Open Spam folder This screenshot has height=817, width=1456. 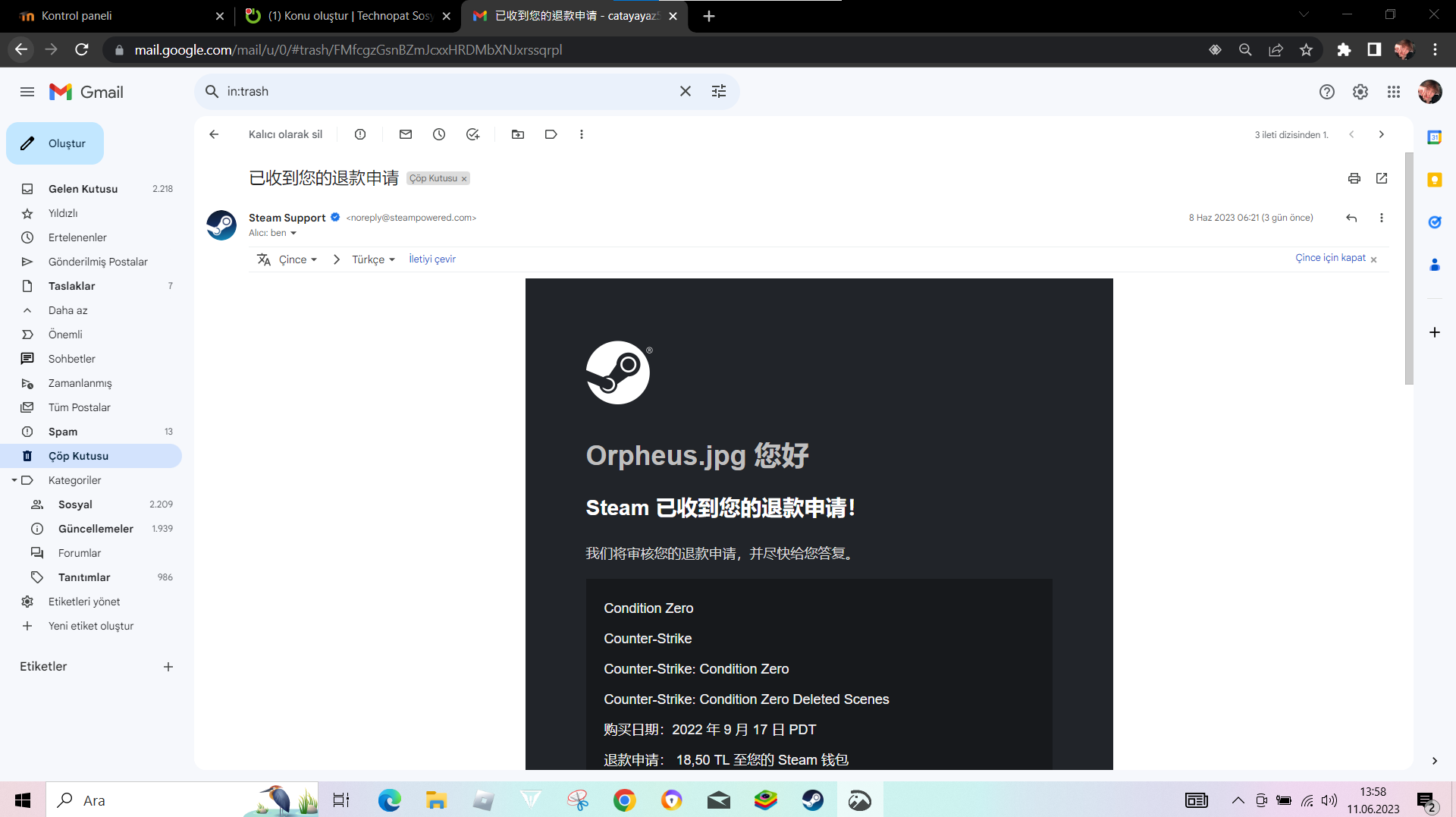click(x=91, y=432)
